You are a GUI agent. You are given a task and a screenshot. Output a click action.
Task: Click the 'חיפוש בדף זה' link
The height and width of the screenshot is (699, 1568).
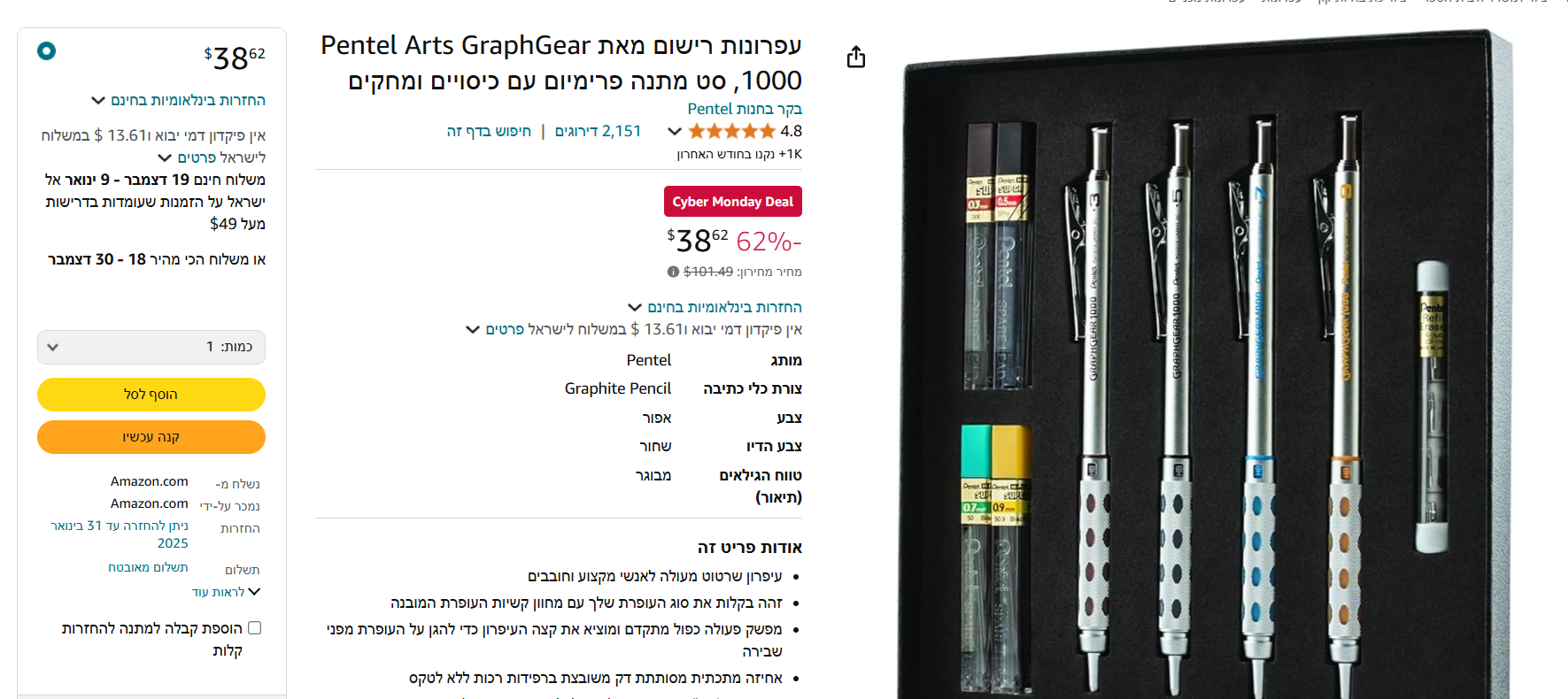489,132
